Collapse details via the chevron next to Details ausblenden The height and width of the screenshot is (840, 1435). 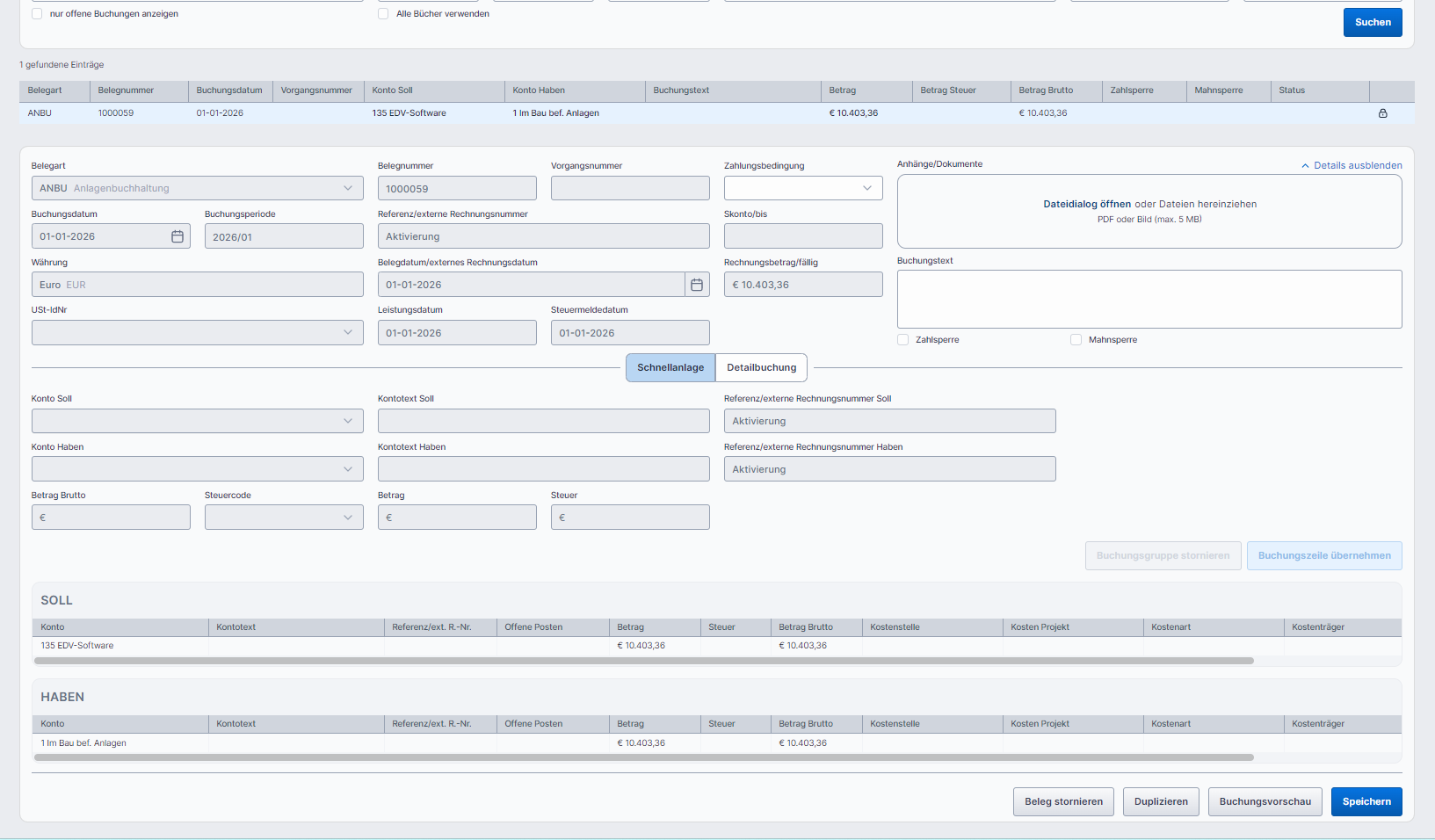pos(1305,165)
